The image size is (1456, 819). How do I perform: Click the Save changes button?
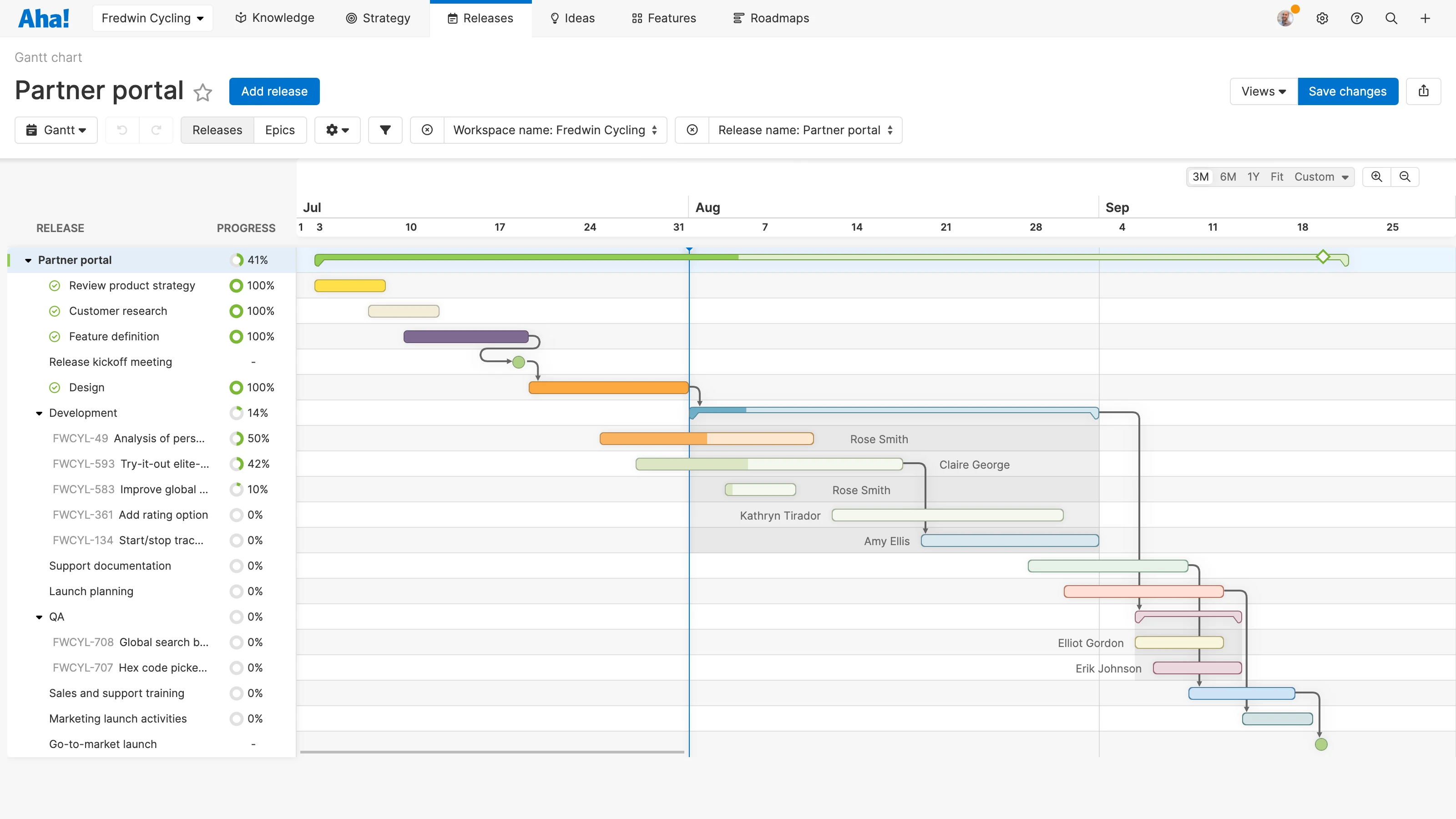1347,91
